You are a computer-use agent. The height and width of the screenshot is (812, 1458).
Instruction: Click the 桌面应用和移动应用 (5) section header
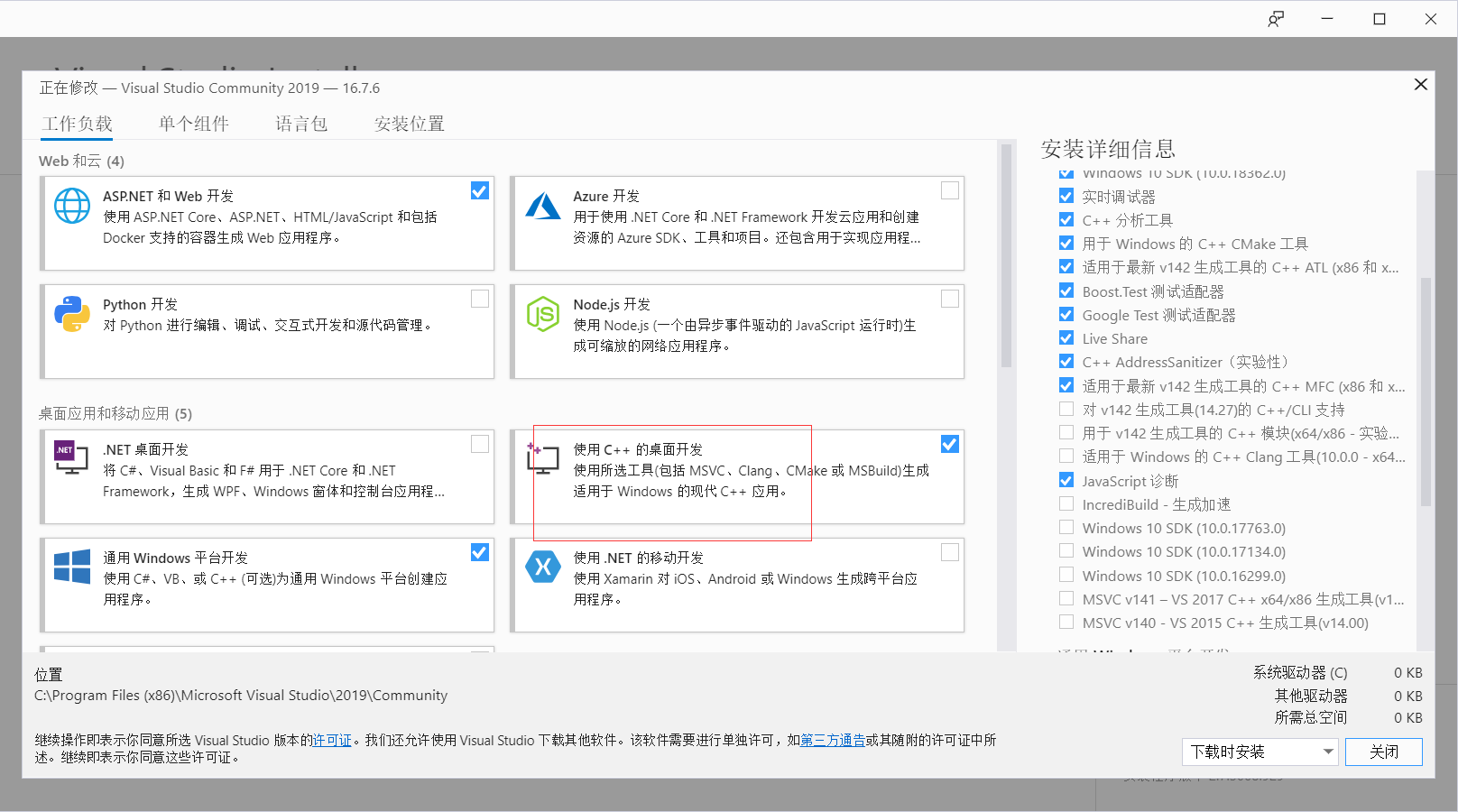pyautogui.click(x=115, y=413)
